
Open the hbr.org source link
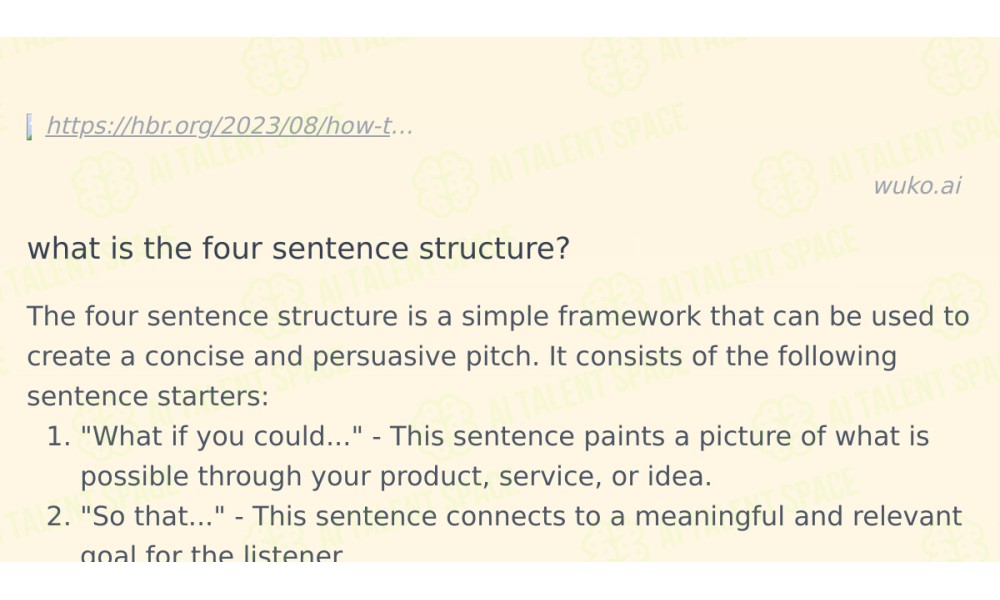pyautogui.click(x=229, y=126)
